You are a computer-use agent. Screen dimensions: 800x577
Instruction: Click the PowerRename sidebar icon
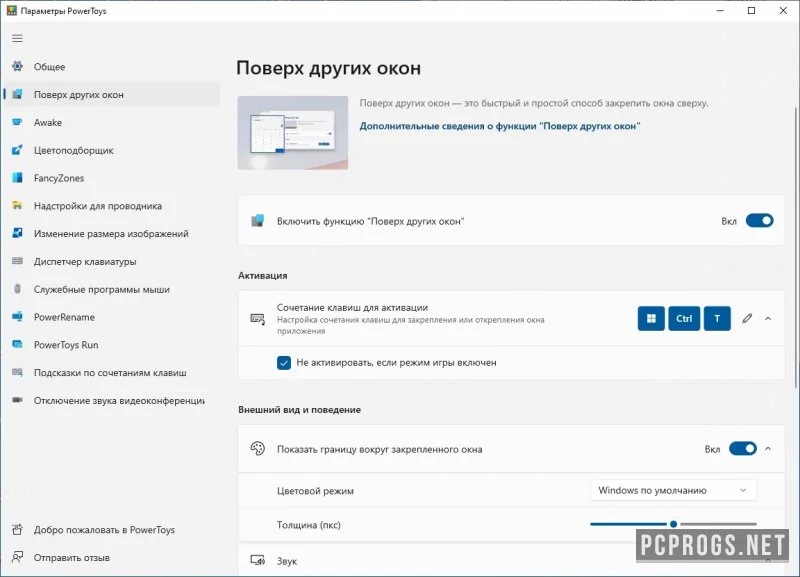(17, 317)
